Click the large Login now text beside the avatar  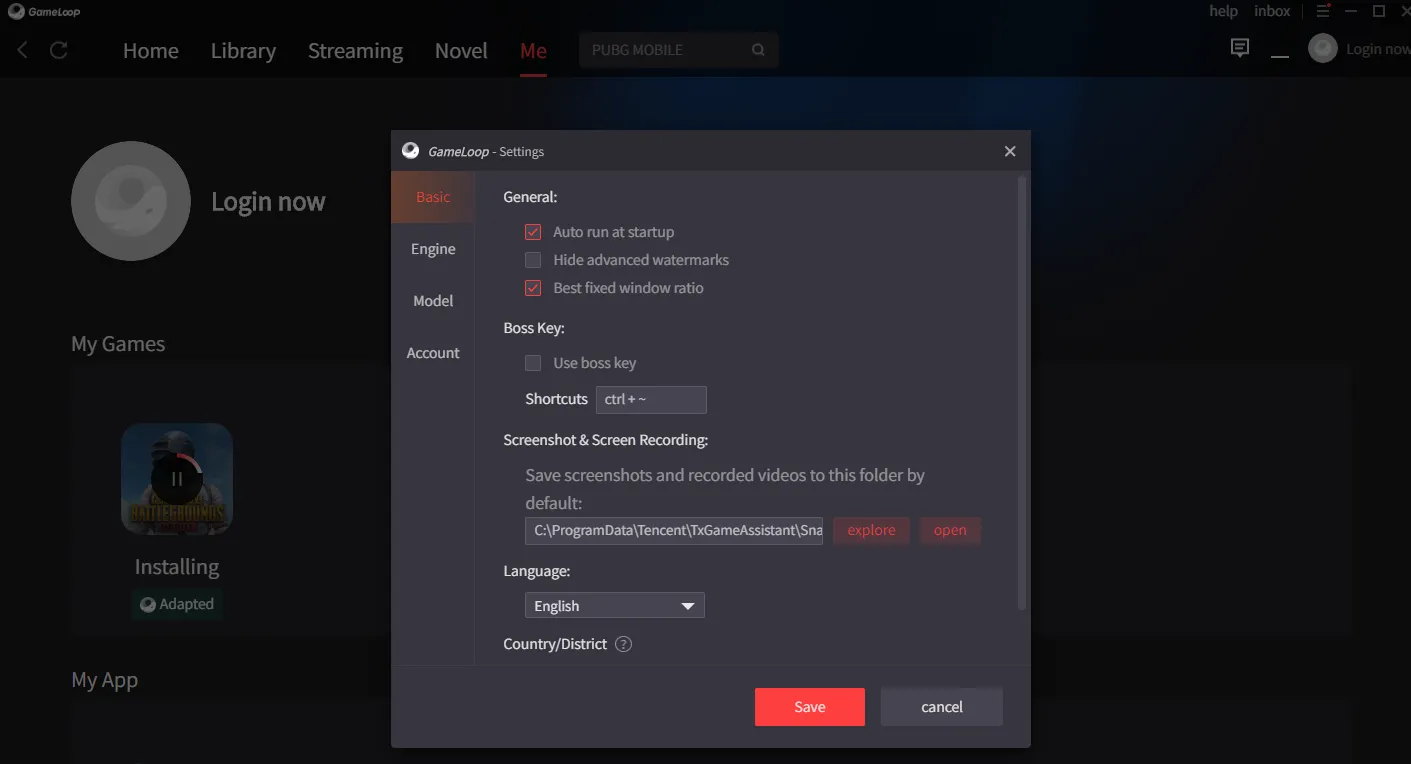pyautogui.click(x=268, y=202)
